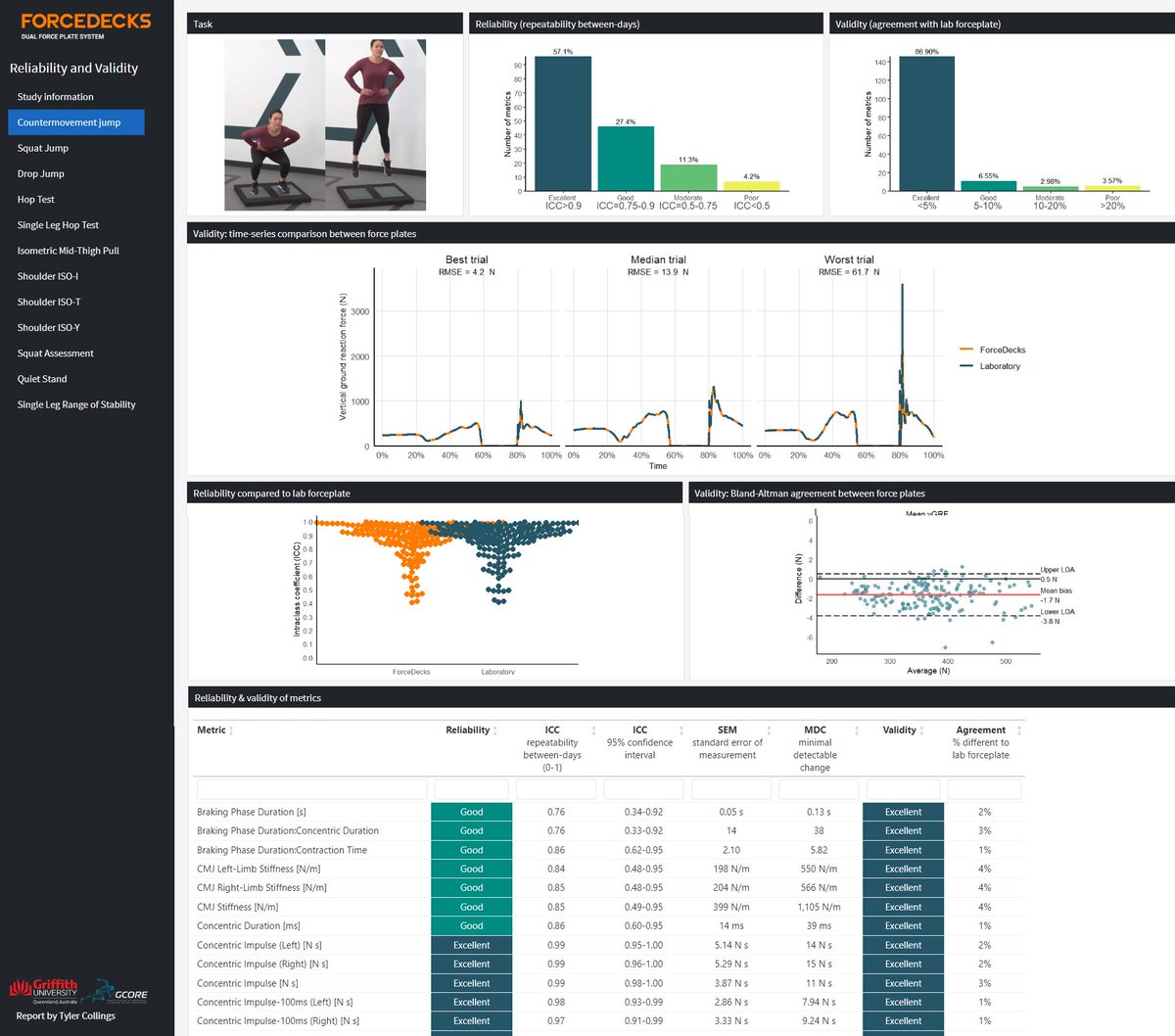Click the Validity column filter box
1175x1036 pixels.
point(903,789)
